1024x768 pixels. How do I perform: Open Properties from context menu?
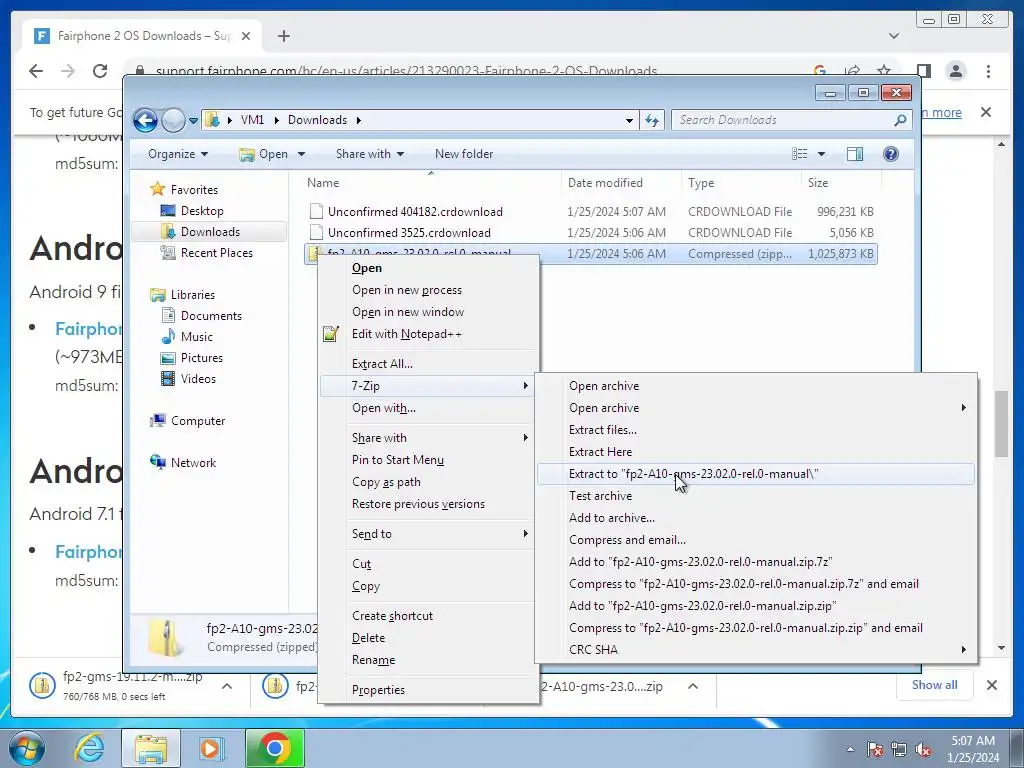(428, 690)
